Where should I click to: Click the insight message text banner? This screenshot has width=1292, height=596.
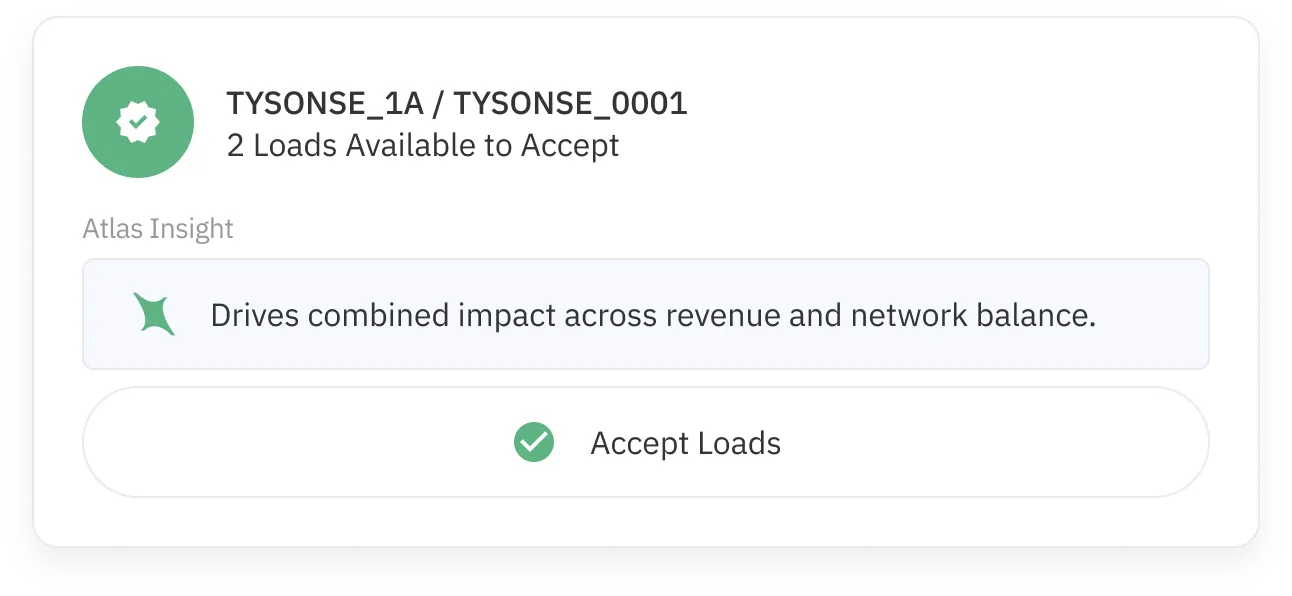pos(652,313)
